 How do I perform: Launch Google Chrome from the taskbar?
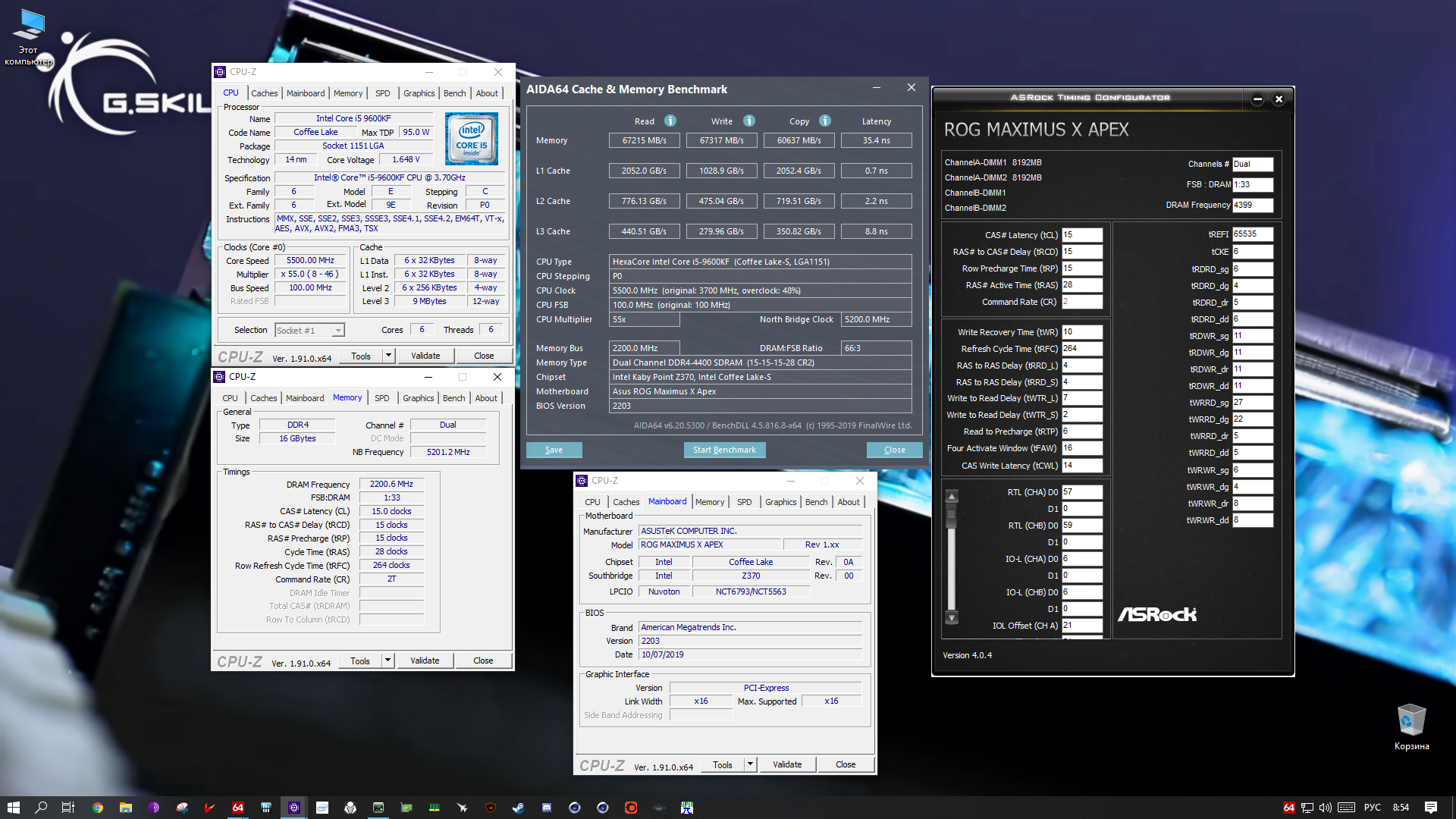click(98, 808)
